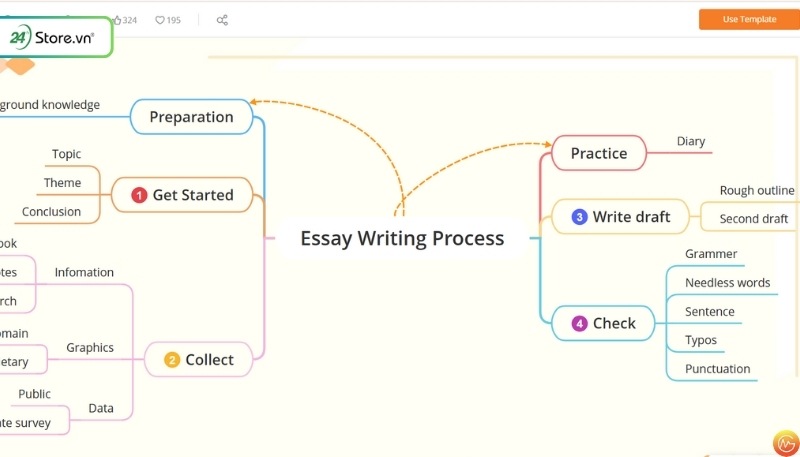Select the Check node
This screenshot has width=800, height=457.
pyautogui.click(x=603, y=323)
